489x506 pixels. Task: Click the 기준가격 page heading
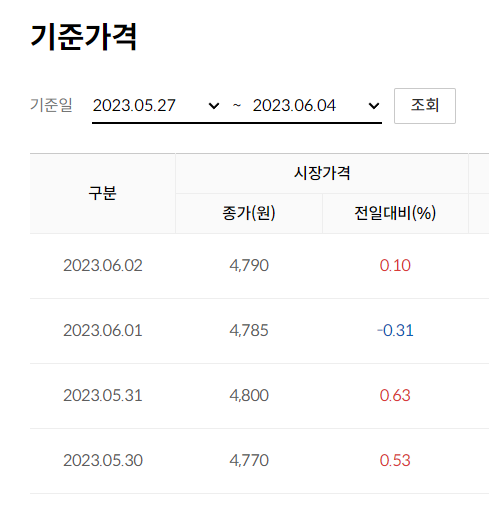[83, 37]
